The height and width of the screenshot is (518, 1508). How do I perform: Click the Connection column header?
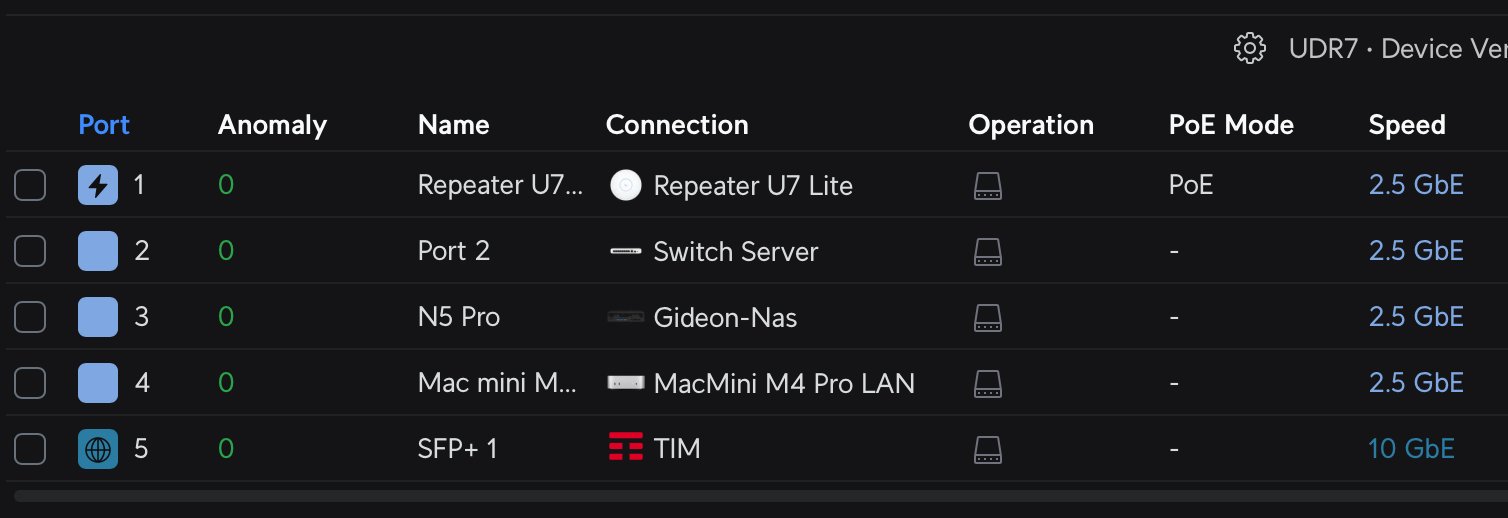tap(677, 125)
